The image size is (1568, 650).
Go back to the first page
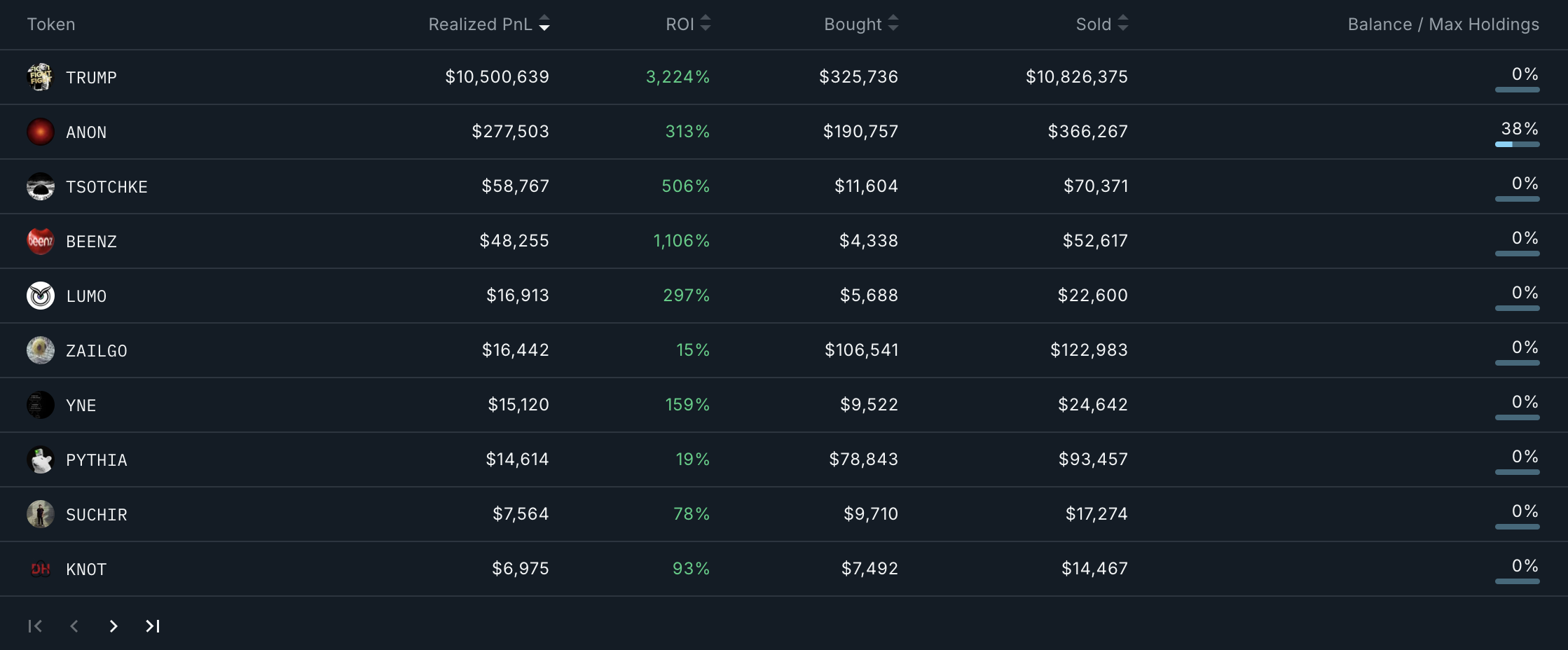click(x=34, y=626)
